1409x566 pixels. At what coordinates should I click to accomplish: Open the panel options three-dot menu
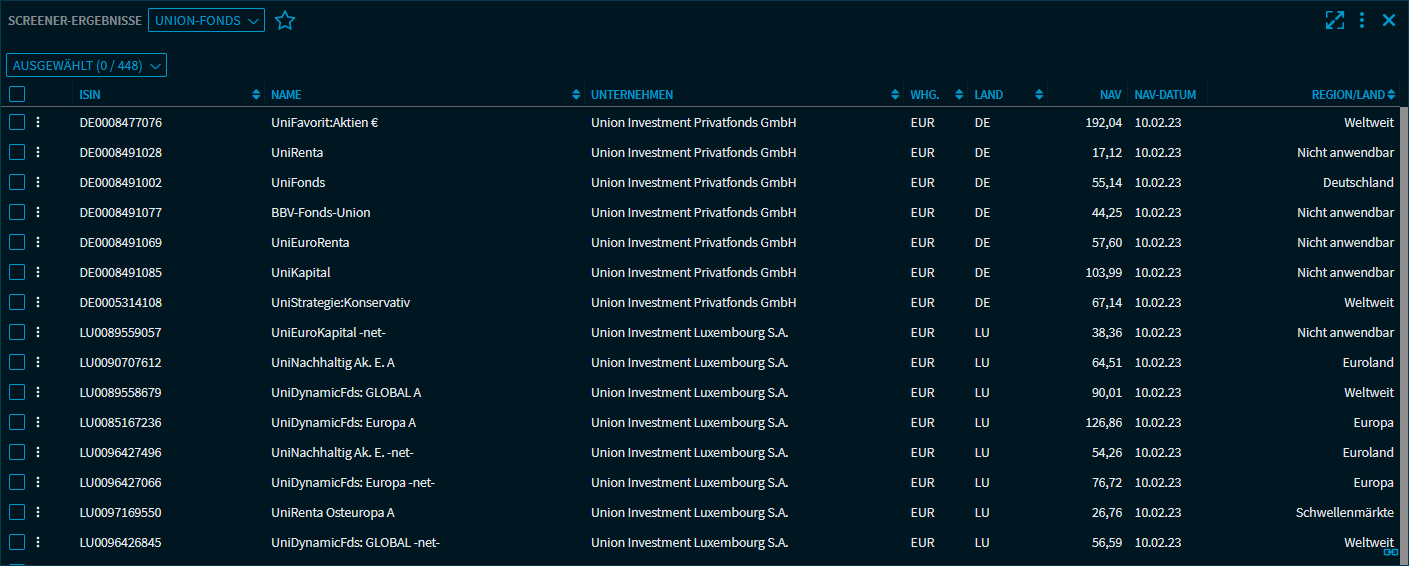click(x=1362, y=20)
